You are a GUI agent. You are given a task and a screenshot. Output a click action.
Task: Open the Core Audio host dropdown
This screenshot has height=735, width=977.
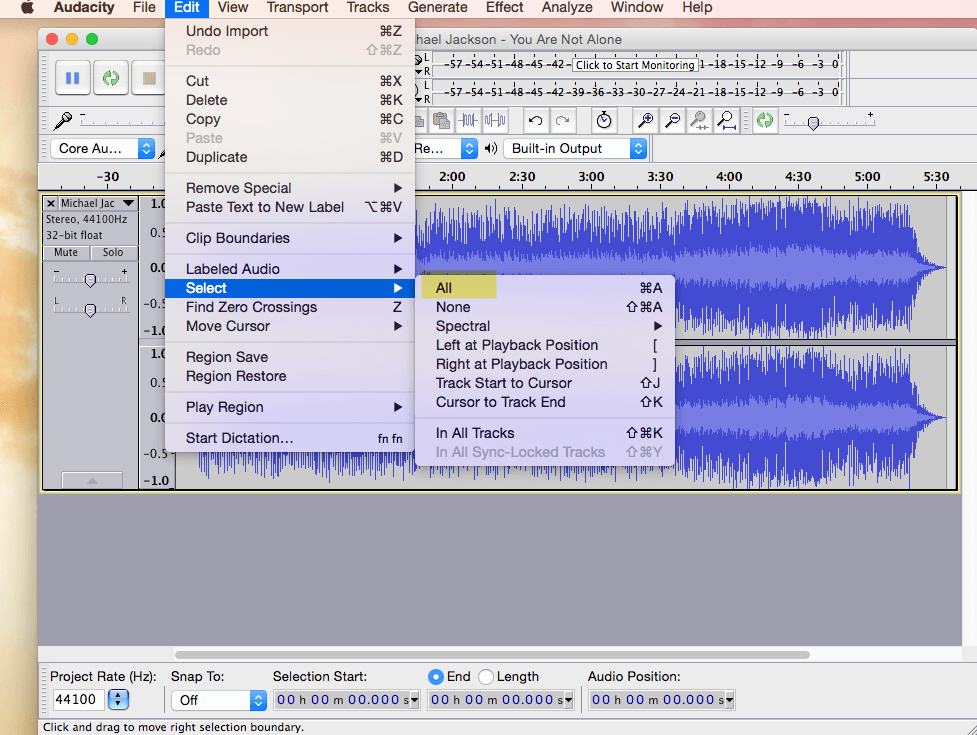coord(103,148)
